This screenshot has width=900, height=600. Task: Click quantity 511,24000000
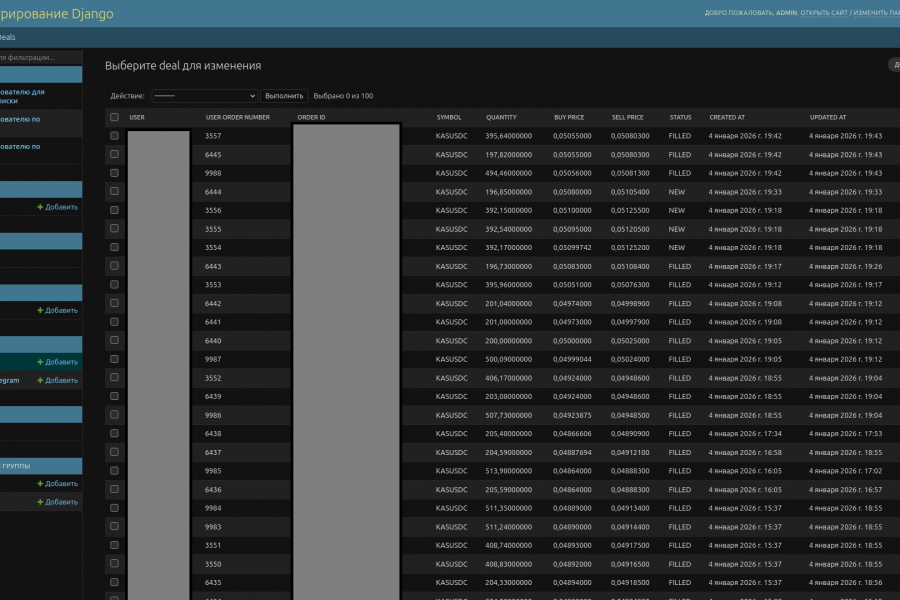point(509,527)
